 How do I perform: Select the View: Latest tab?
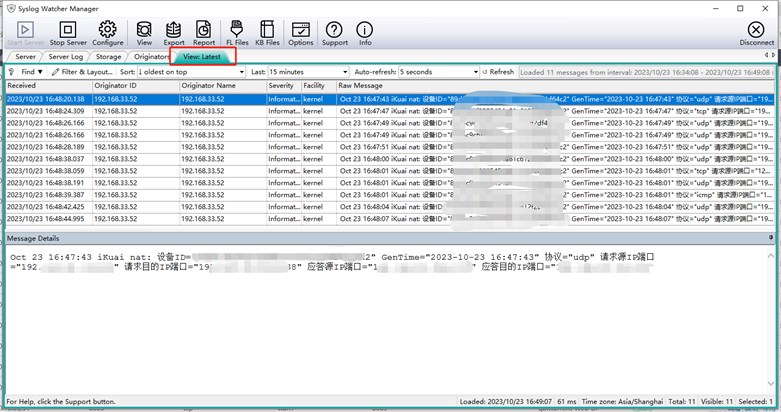(202, 56)
